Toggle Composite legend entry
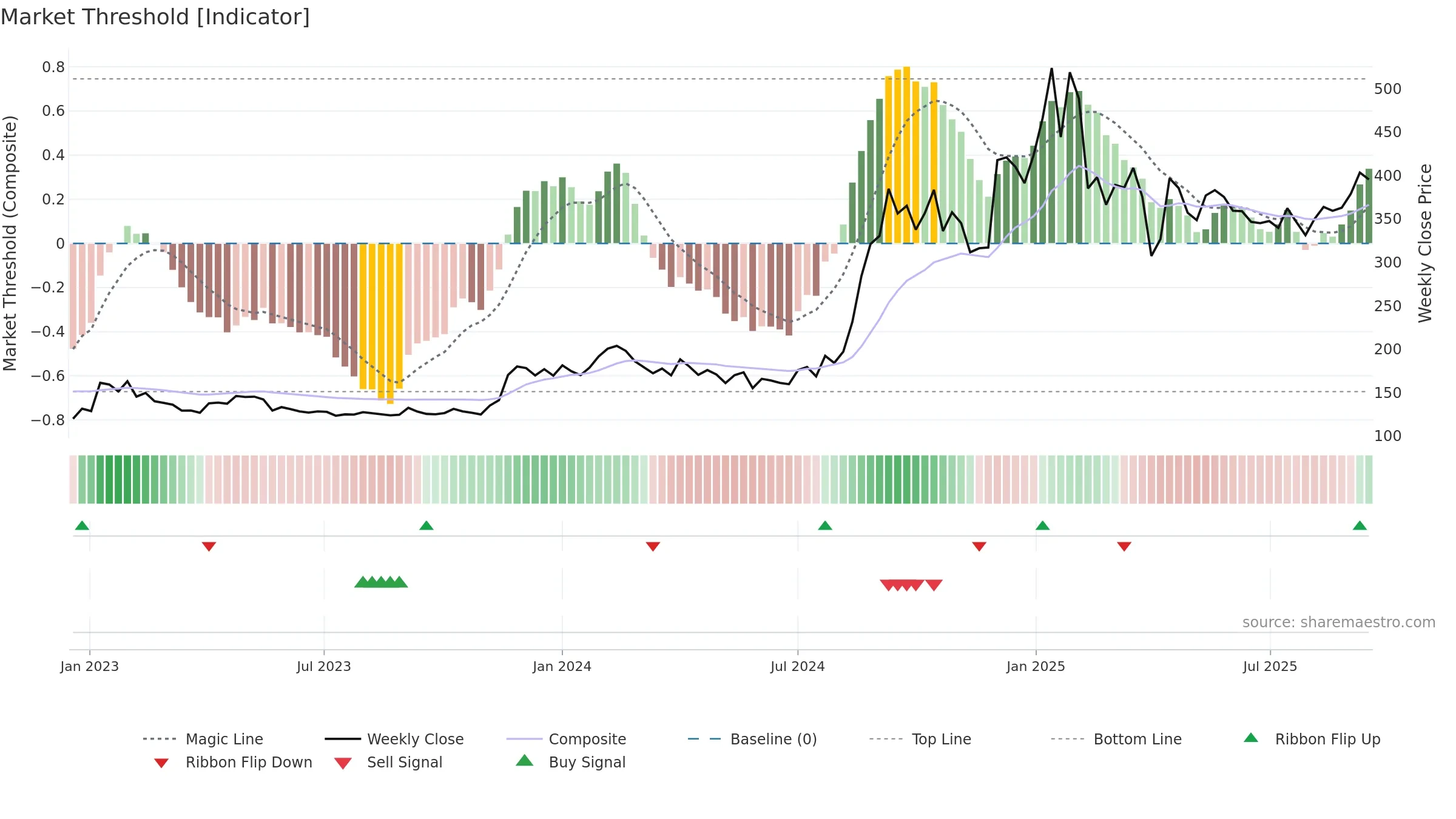Viewport: 1456px width, 819px height. coord(566,739)
